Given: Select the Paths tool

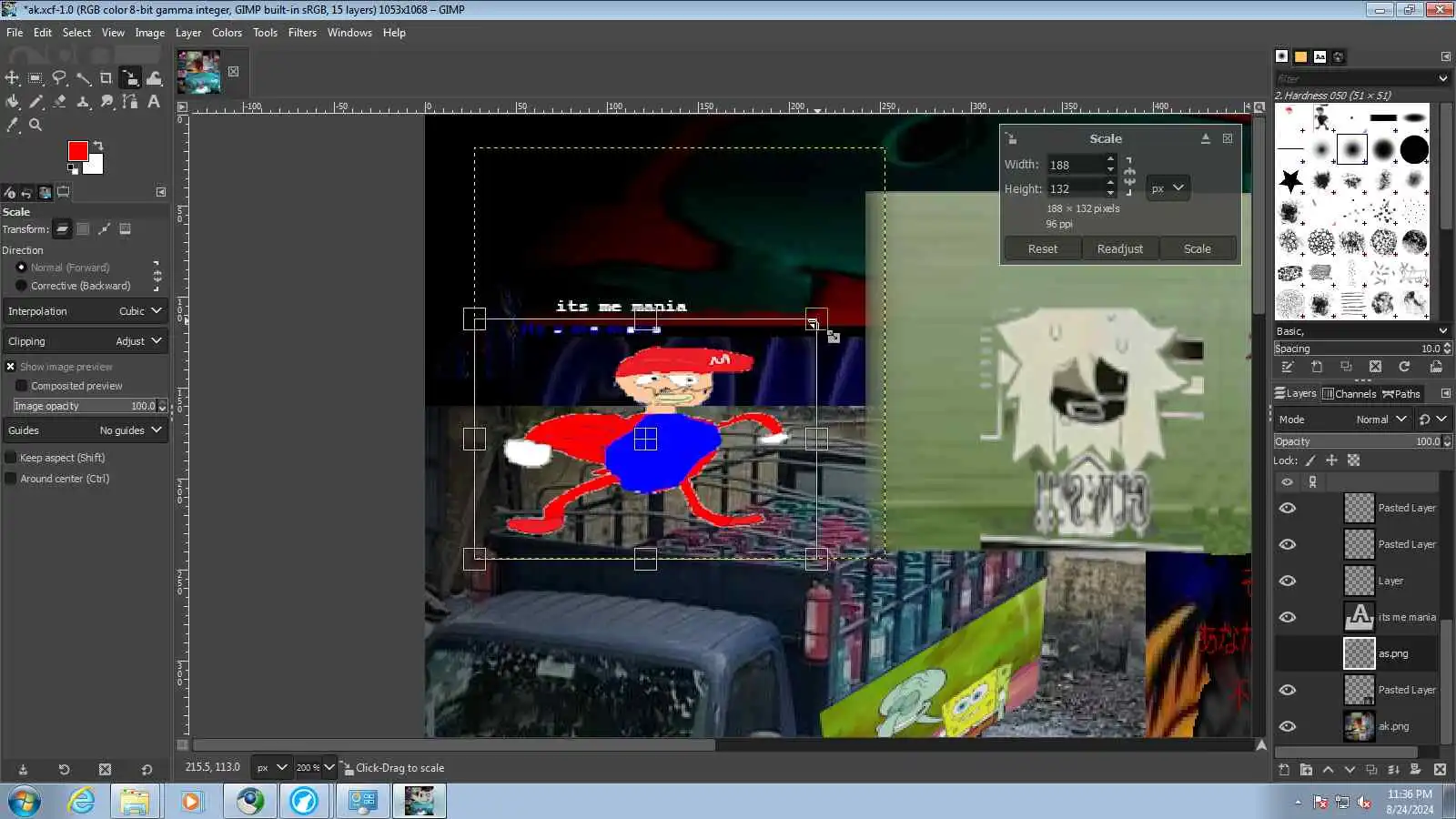Looking at the screenshot, I should click(130, 102).
